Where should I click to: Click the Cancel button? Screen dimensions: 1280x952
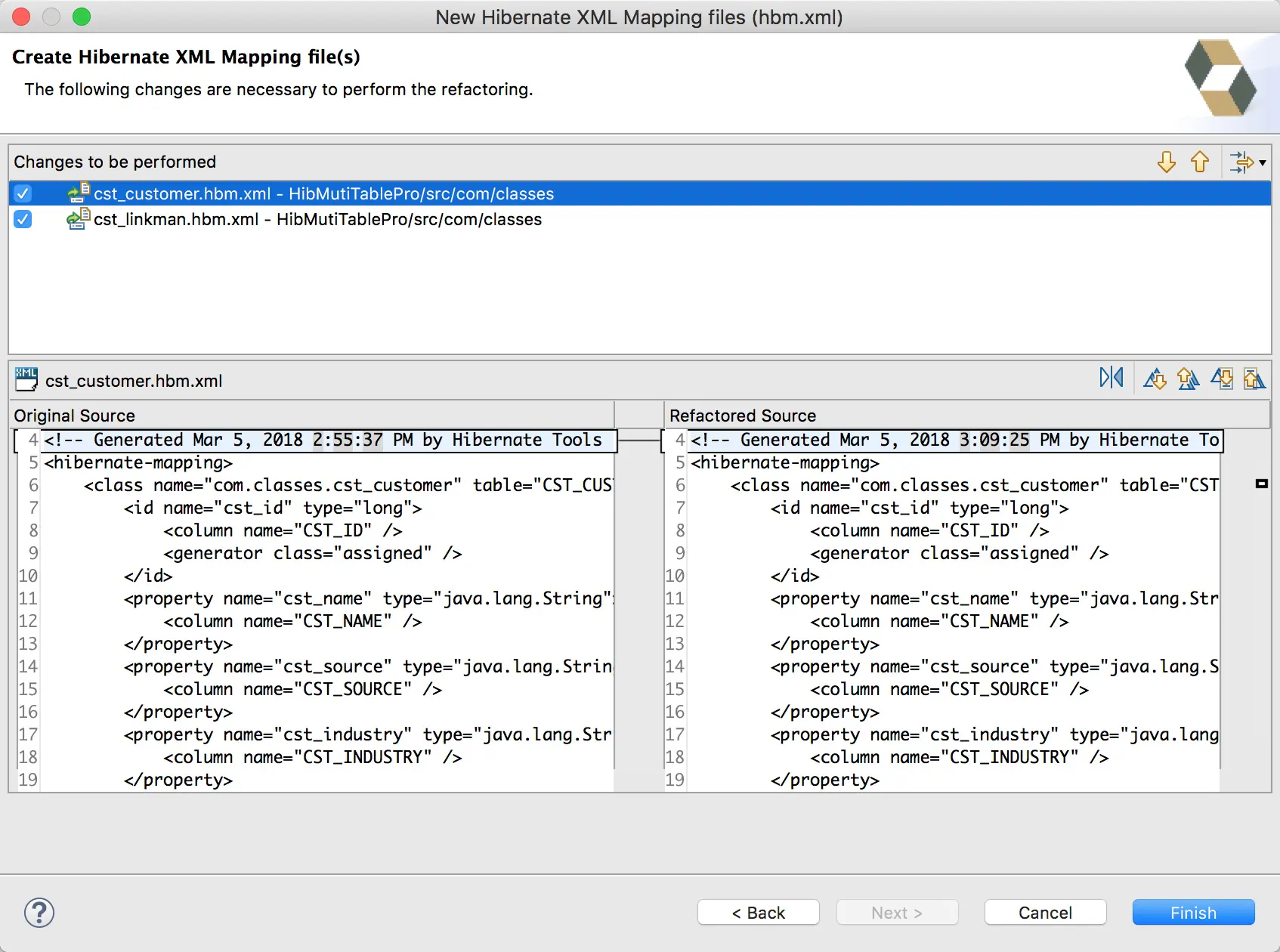1046,912
